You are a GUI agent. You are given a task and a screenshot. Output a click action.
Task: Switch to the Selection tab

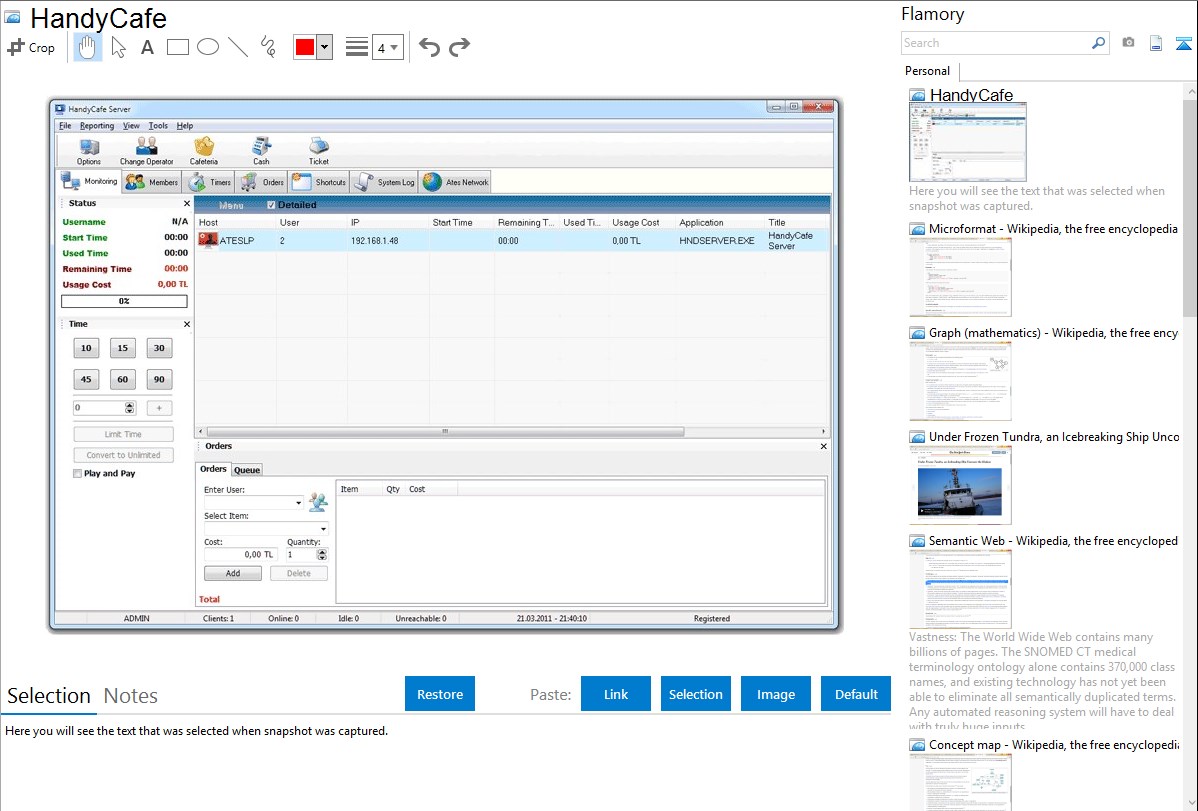pyautogui.click(x=49, y=696)
